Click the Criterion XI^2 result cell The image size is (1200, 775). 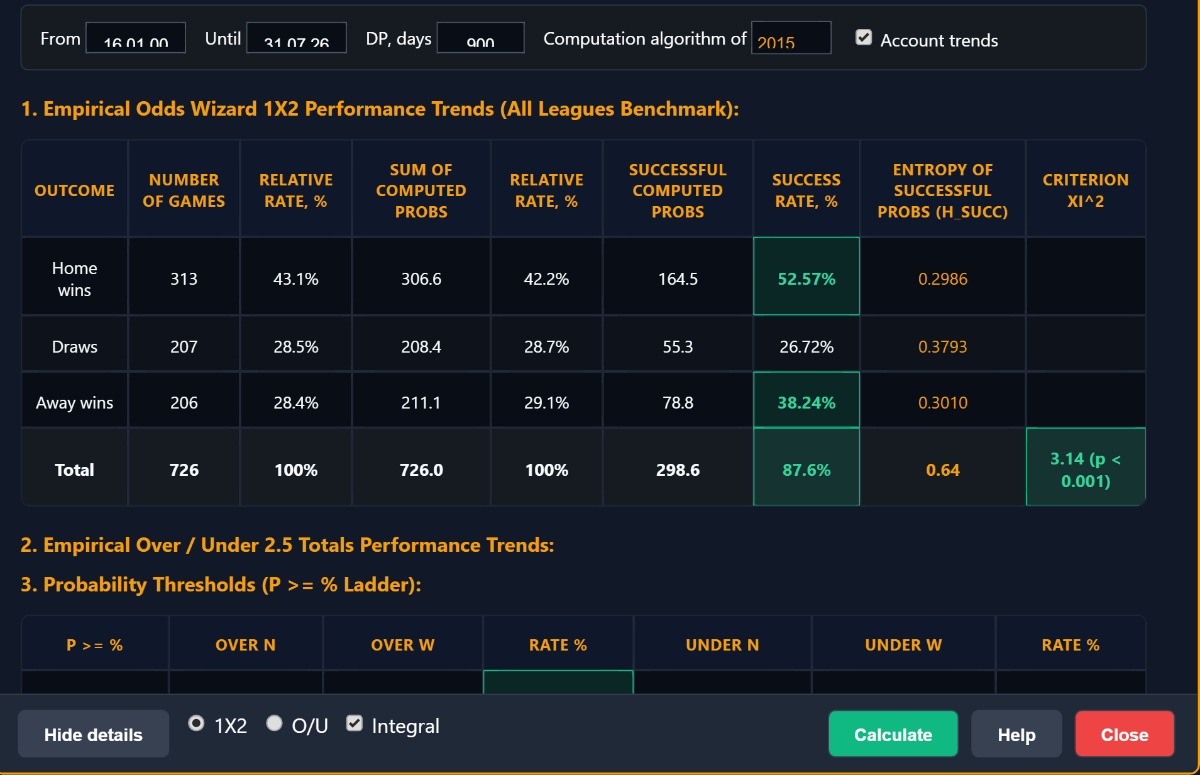(x=1086, y=469)
